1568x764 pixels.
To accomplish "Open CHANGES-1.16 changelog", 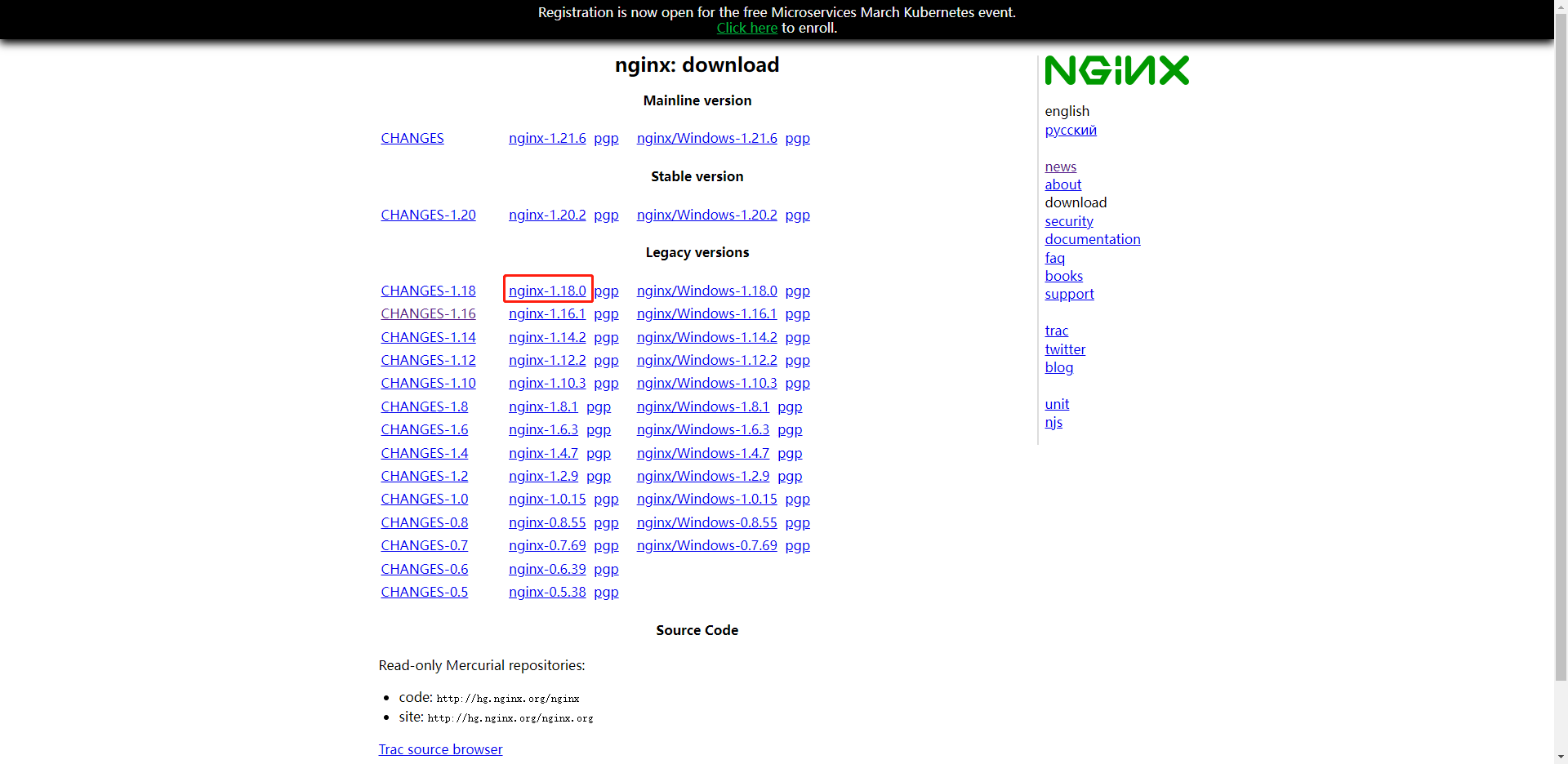I will 428,313.
